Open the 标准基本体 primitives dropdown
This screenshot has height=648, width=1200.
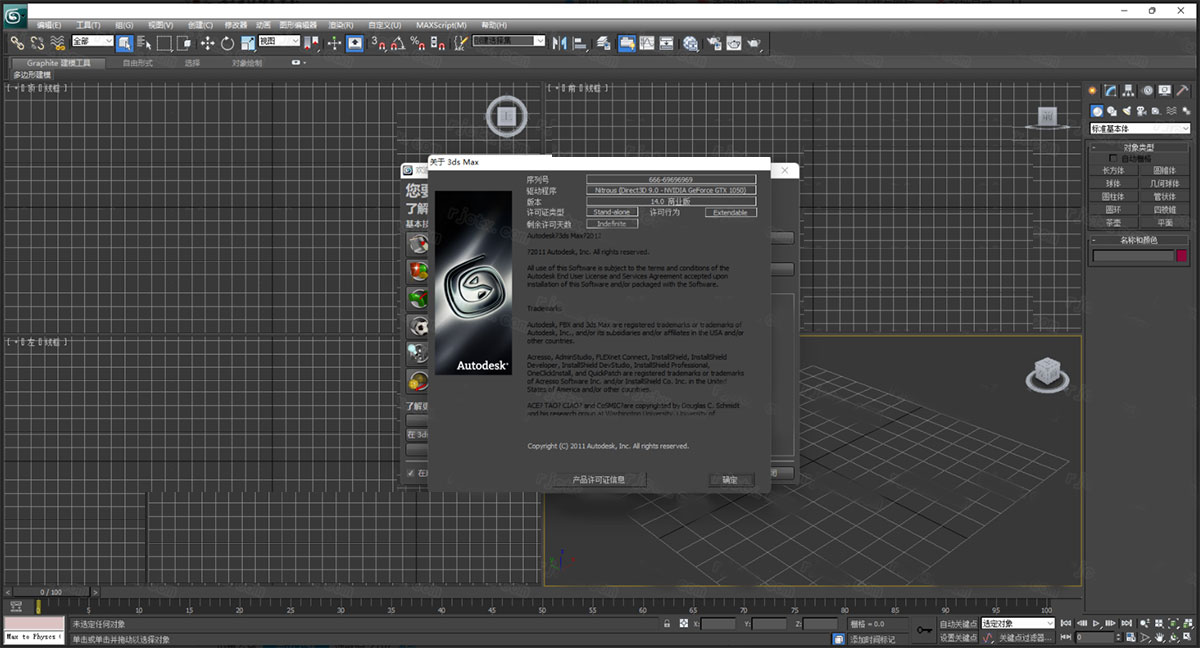coord(1139,128)
